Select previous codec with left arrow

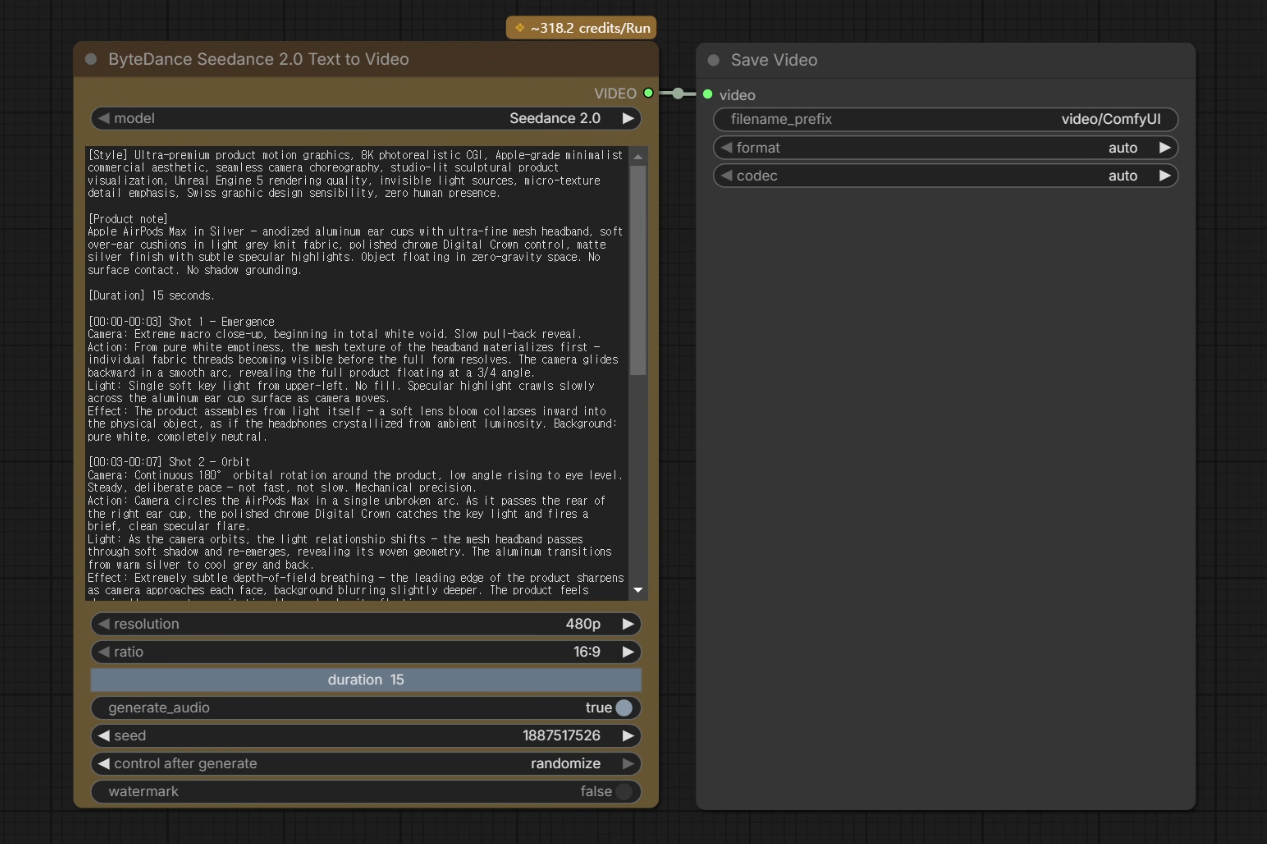pyautogui.click(x=727, y=176)
